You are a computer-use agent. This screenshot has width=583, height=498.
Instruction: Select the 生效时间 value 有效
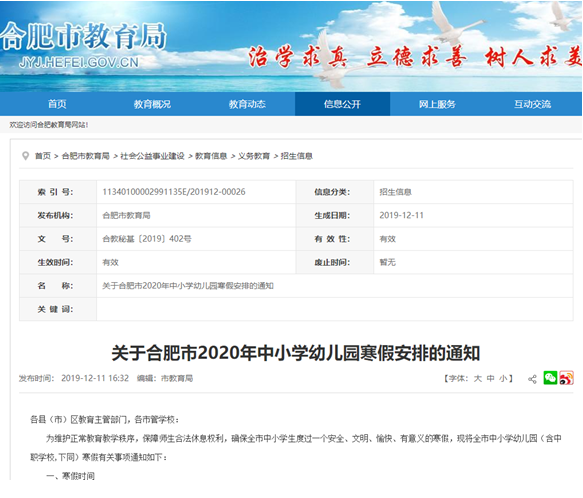coord(110,262)
